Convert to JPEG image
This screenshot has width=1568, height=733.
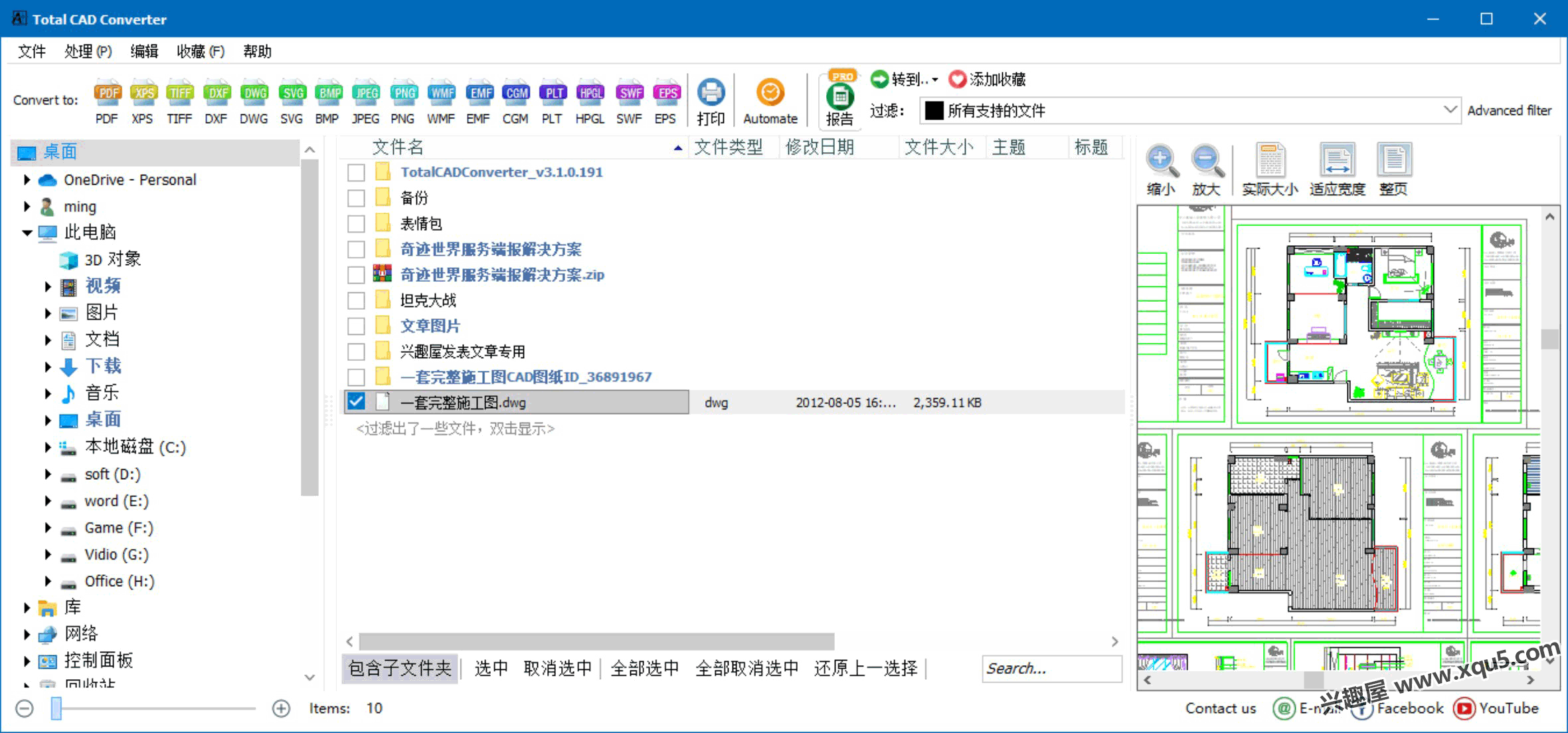click(x=365, y=102)
